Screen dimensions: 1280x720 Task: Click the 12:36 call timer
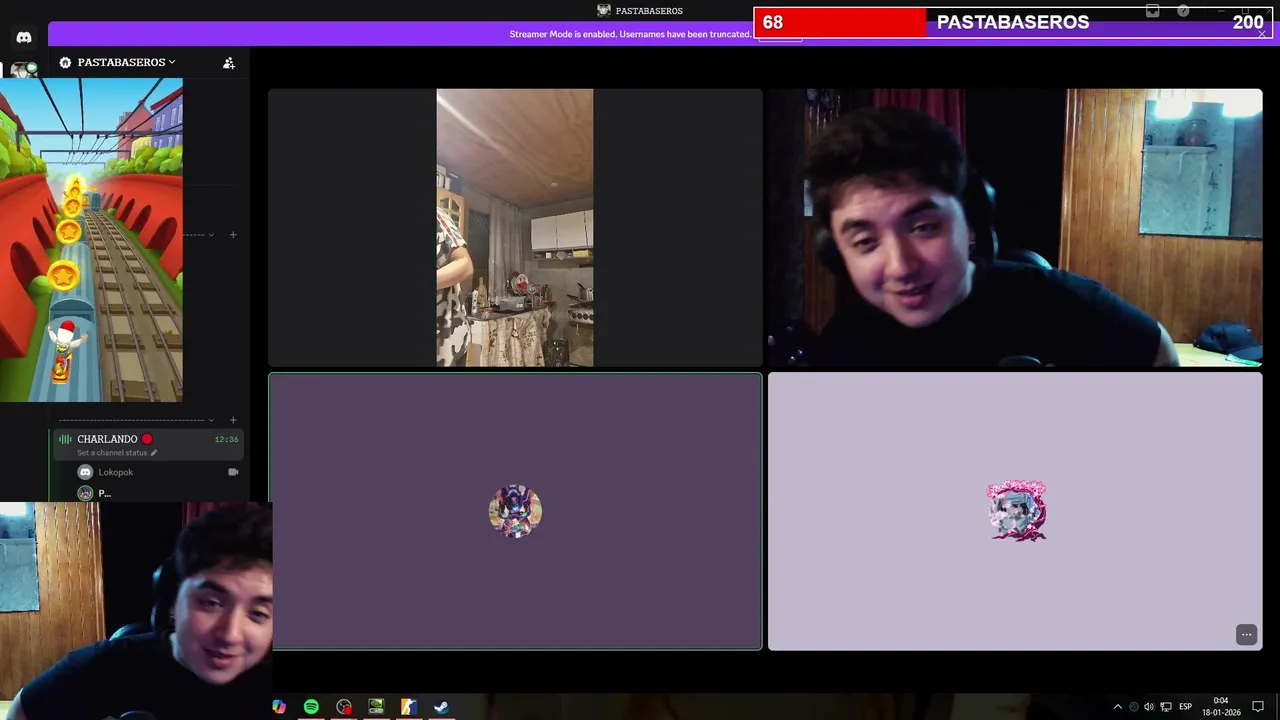tap(226, 439)
